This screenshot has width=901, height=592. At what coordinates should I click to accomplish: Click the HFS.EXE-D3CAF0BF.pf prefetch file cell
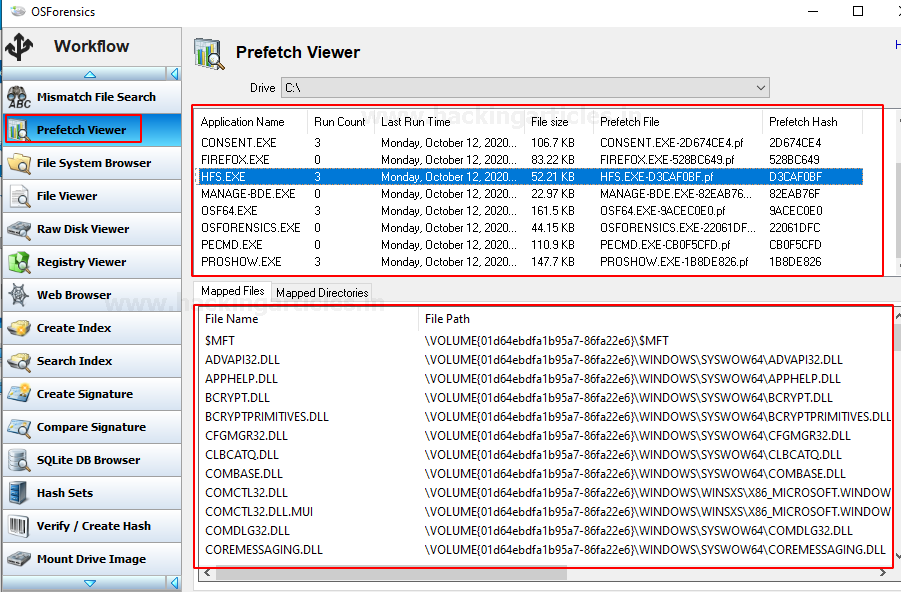click(657, 176)
